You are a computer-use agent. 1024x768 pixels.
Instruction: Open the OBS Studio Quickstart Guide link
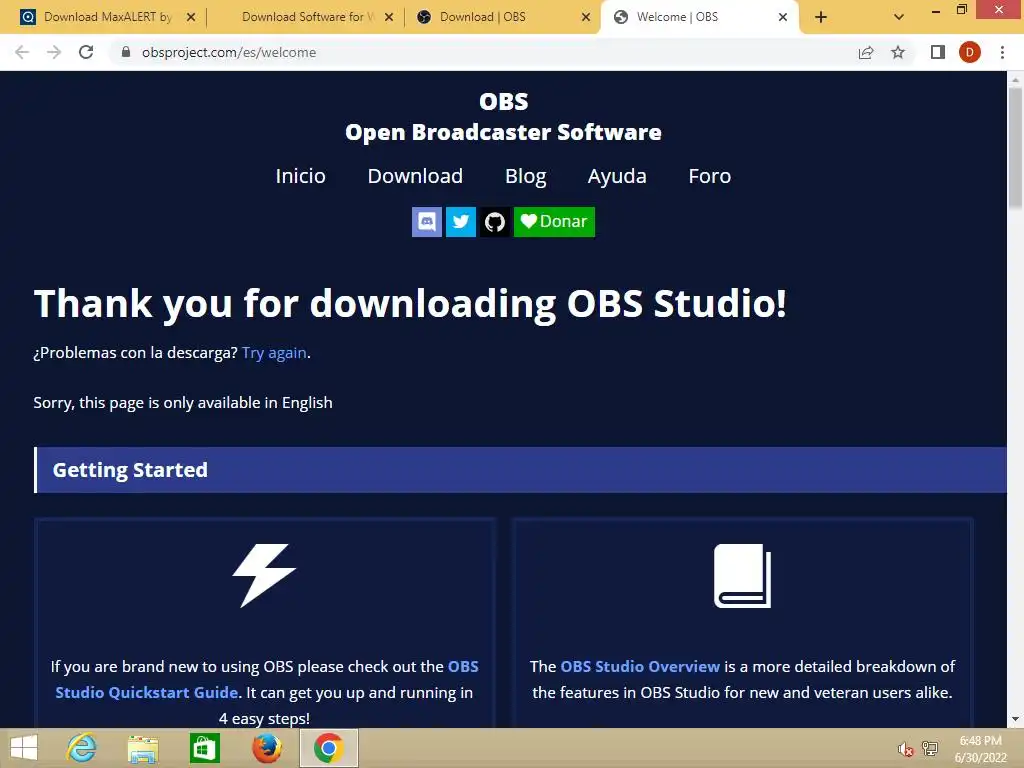click(x=267, y=679)
